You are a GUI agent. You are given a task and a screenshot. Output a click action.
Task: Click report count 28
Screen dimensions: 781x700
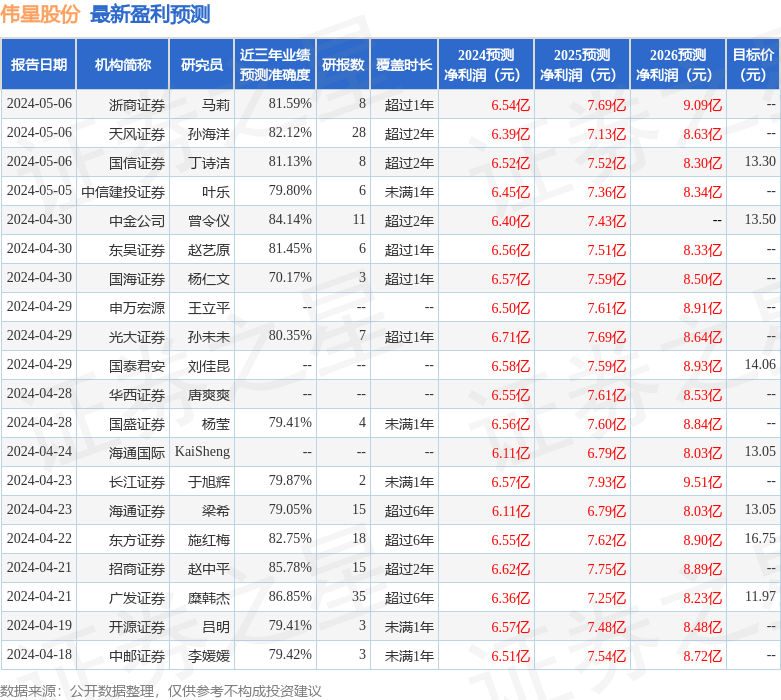click(x=359, y=133)
